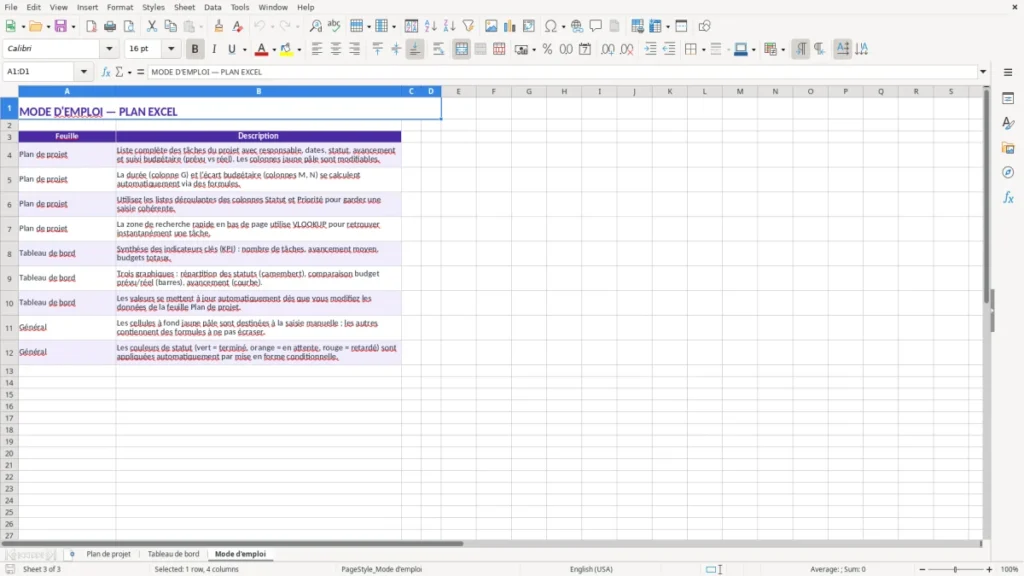
Task: Click the Clear Direct Formatting icon
Action: [238, 26]
